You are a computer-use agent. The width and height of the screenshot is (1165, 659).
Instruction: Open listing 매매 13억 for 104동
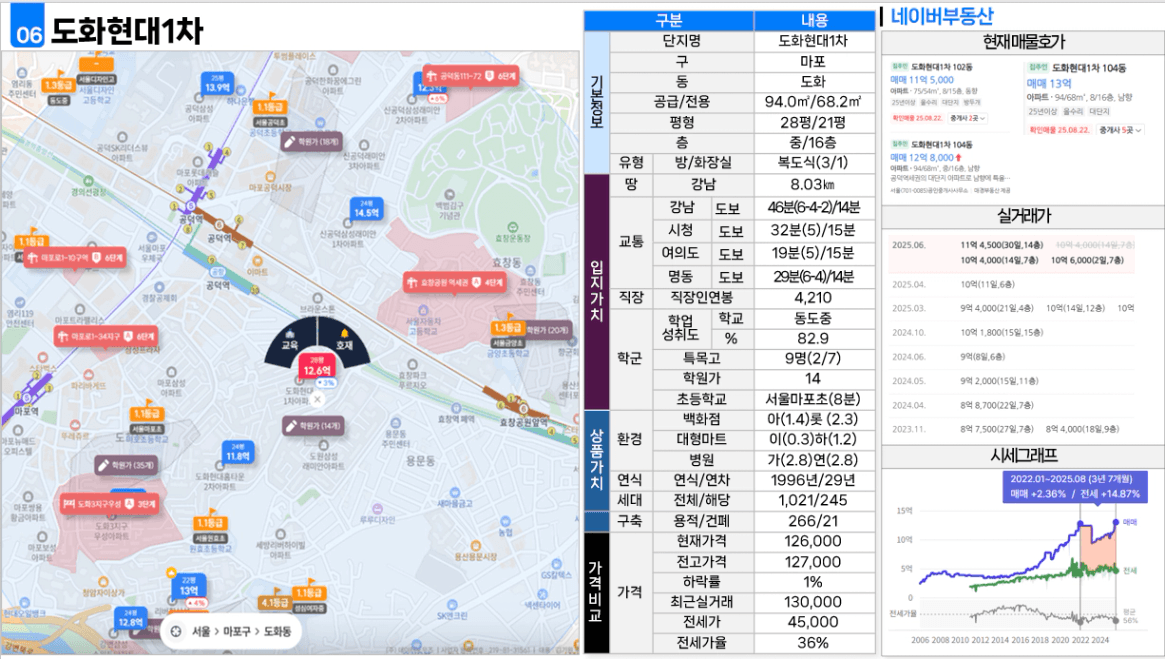click(1048, 83)
